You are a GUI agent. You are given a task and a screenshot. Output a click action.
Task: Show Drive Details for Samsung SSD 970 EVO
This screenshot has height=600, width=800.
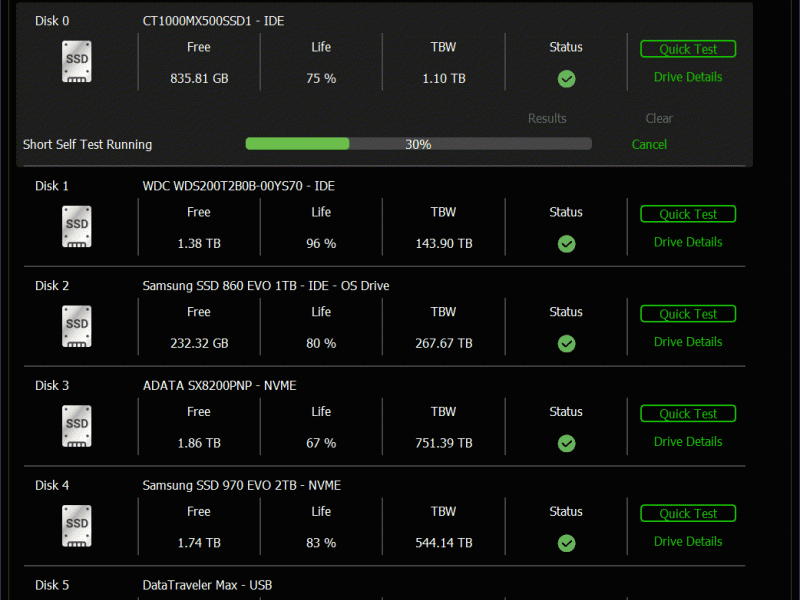tap(688, 541)
